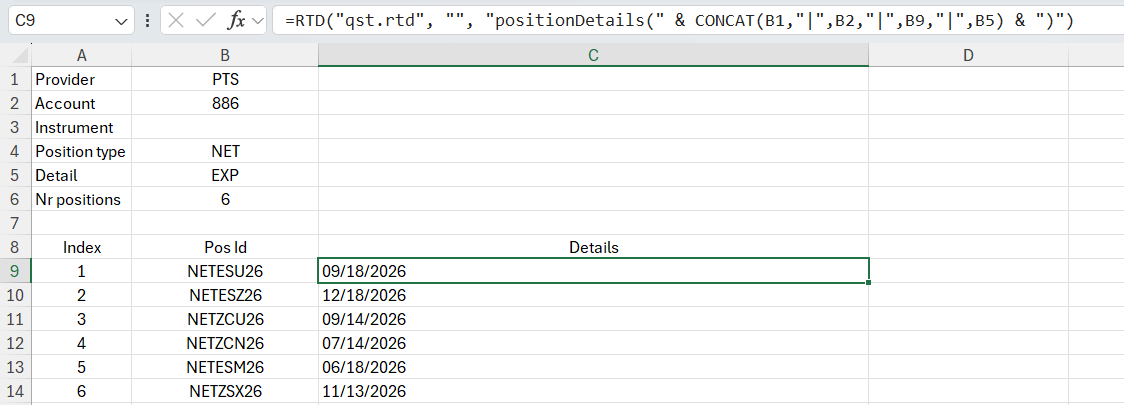Select the entire sheet with the corner button

(16, 55)
